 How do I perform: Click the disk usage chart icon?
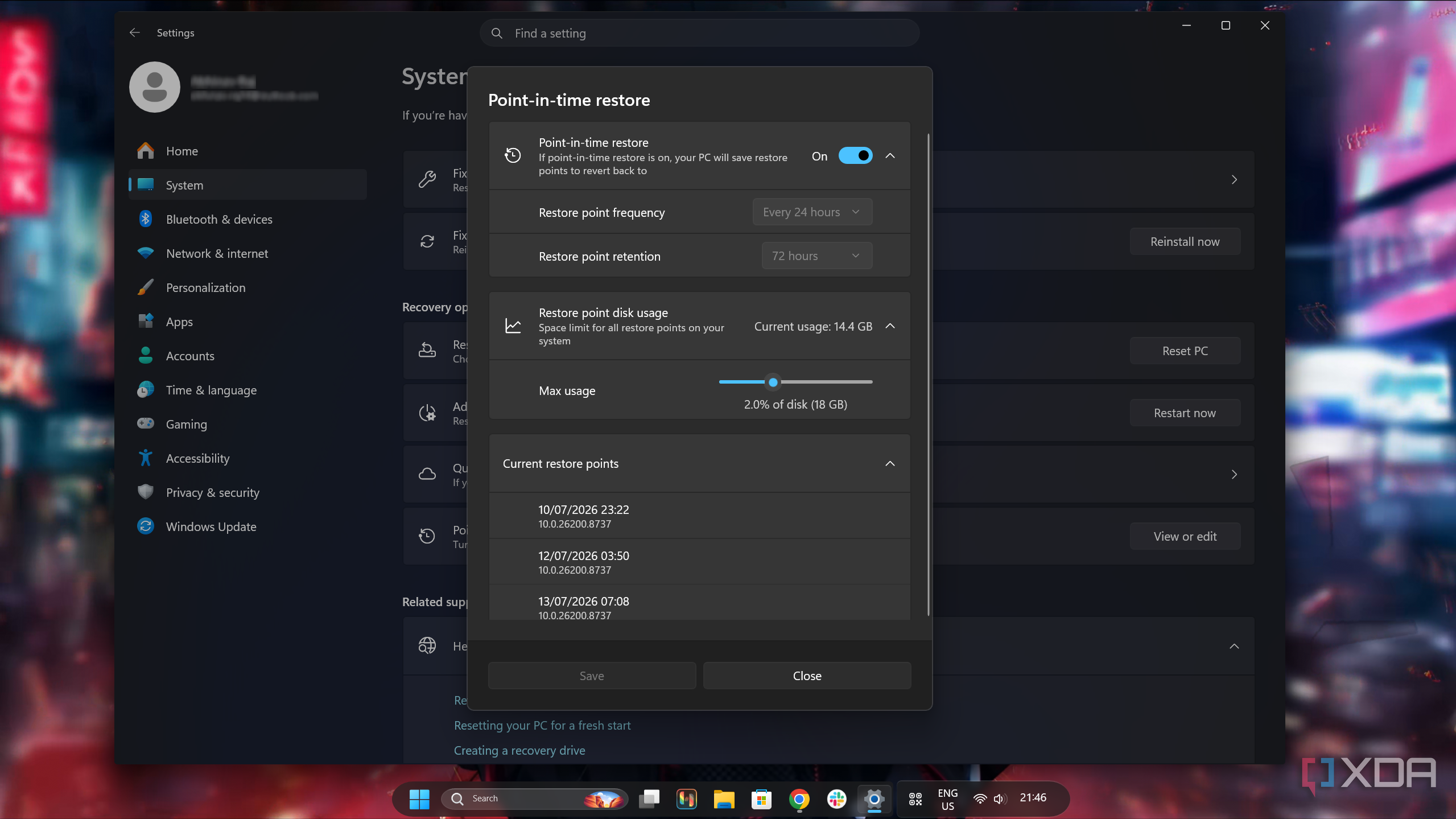513,326
